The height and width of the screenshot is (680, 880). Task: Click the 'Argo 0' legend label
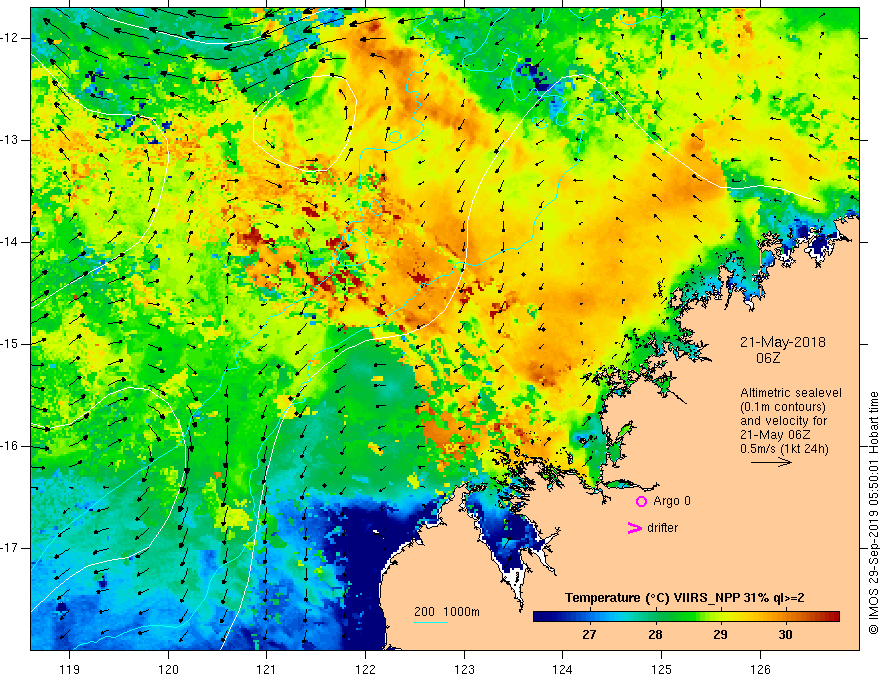[672, 501]
